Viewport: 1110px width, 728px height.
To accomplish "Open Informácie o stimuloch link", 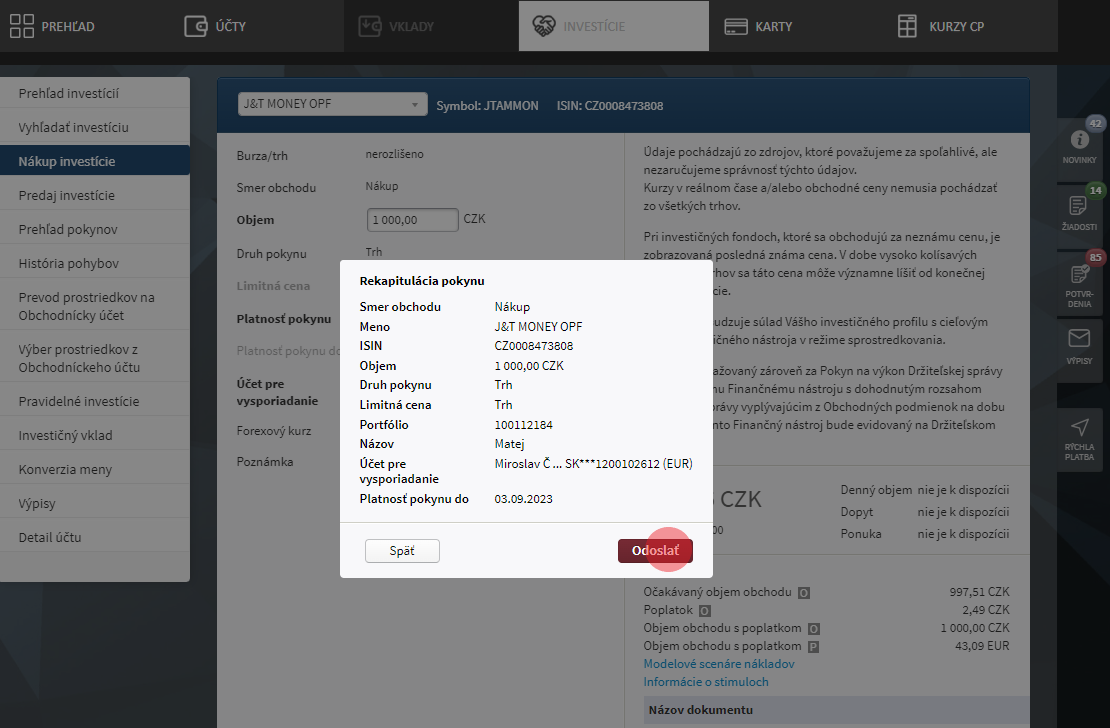I will (706, 682).
